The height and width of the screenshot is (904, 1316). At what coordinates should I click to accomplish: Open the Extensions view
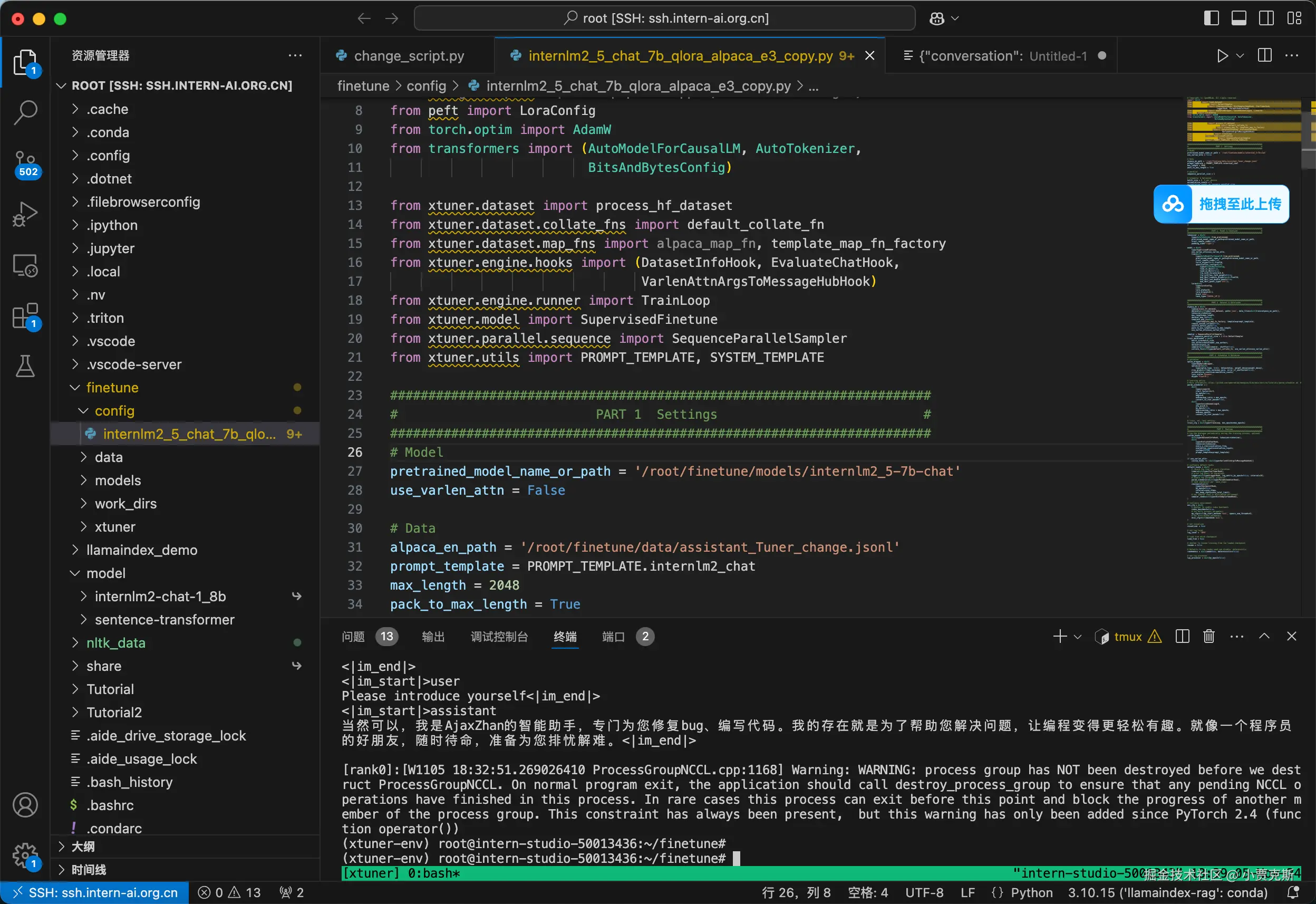coord(25,316)
